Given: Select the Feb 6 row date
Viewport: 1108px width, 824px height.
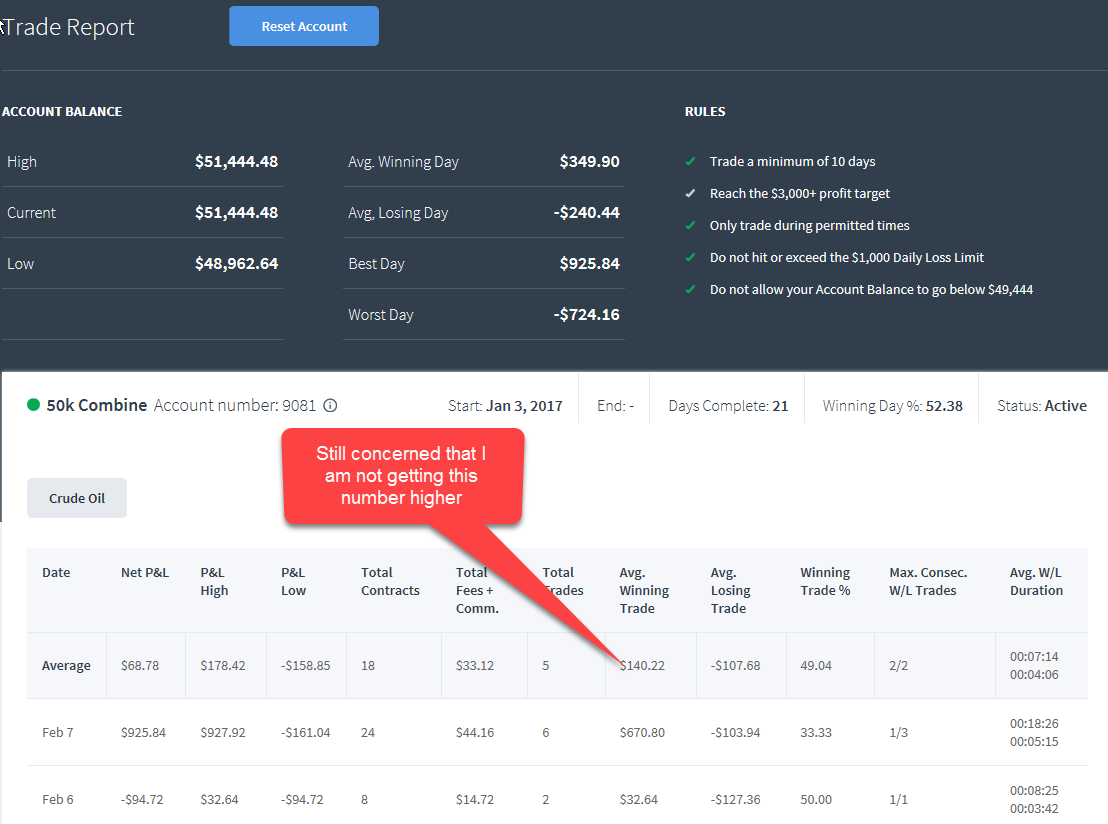Looking at the screenshot, I should (57, 800).
